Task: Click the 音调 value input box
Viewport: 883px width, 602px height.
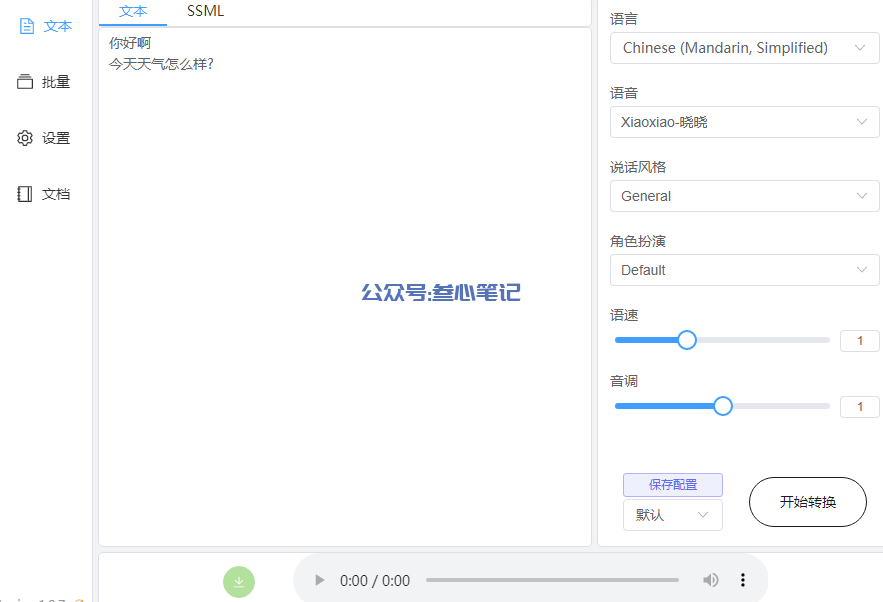Action: tap(859, 407)
